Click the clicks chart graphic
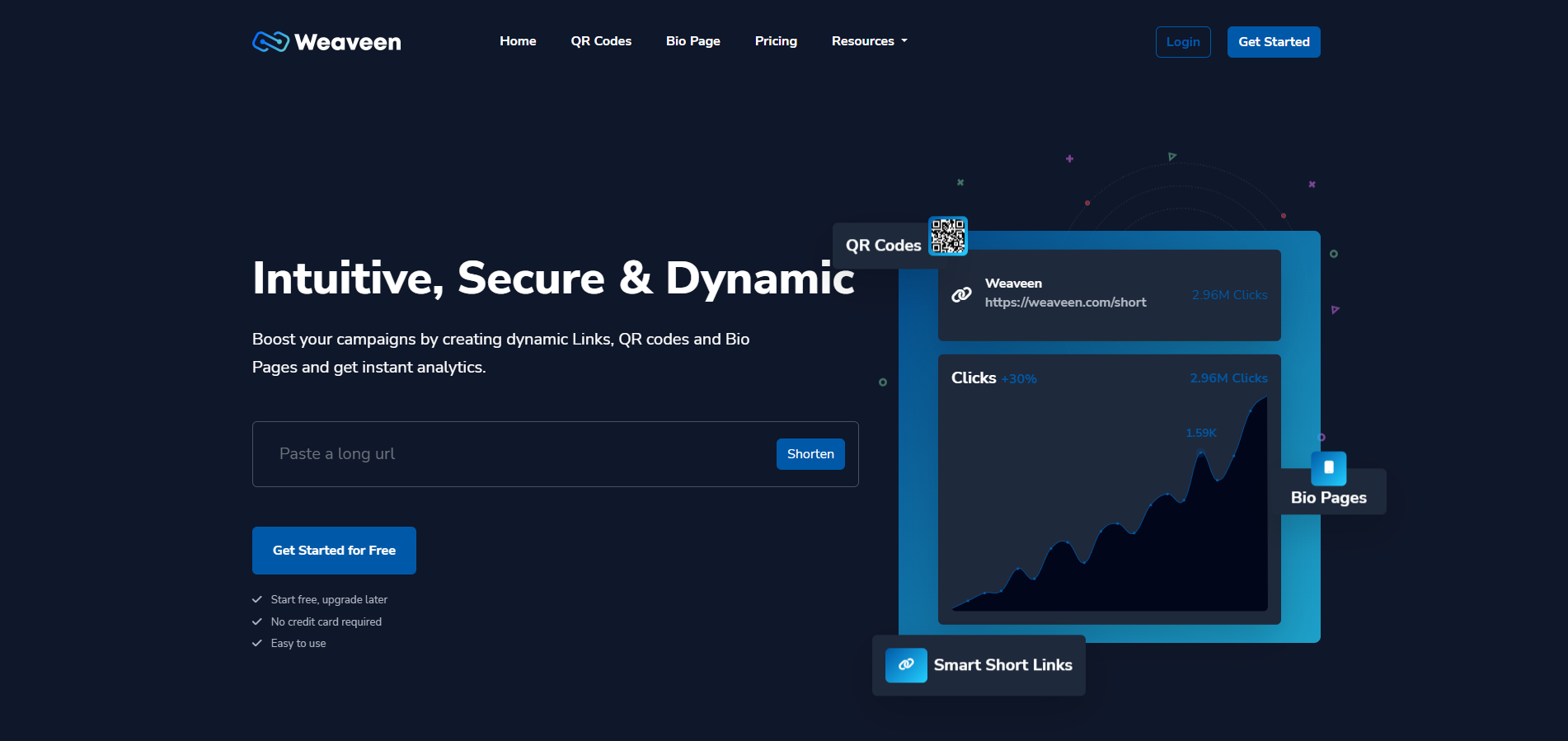This screenshot has height=741, width=1568. click(1110, 504)
